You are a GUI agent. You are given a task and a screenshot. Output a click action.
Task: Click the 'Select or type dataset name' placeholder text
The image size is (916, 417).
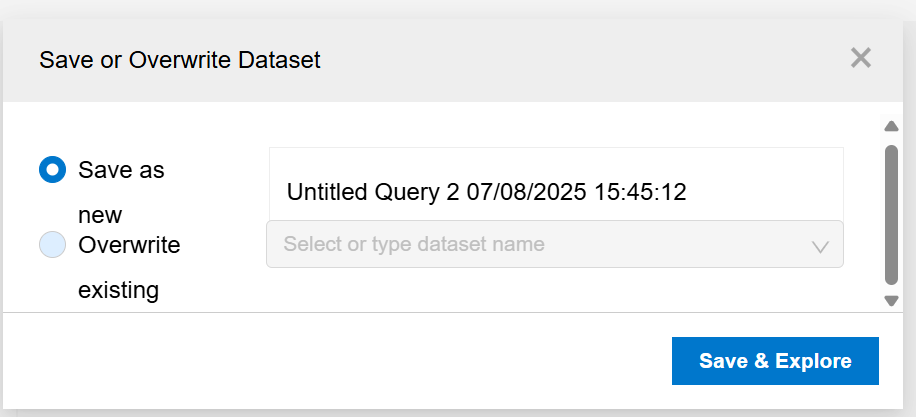pyautogui.click(x=414, y=244)
